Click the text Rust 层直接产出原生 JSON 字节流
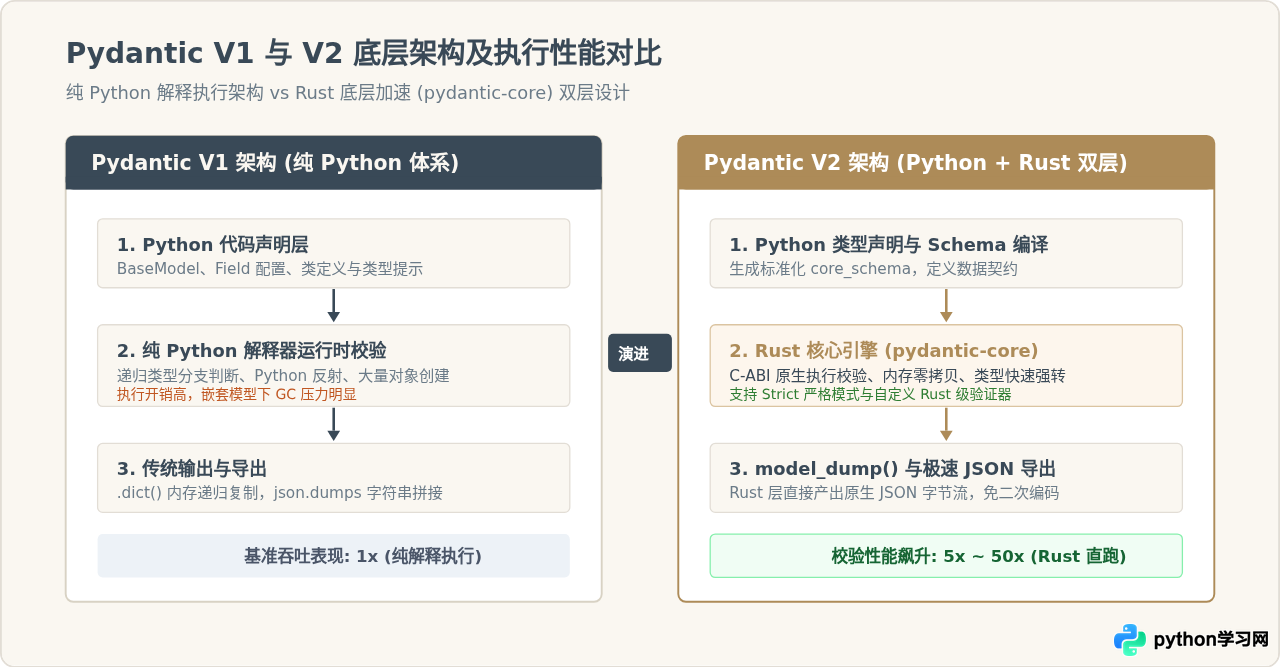 tap(894, 493)
